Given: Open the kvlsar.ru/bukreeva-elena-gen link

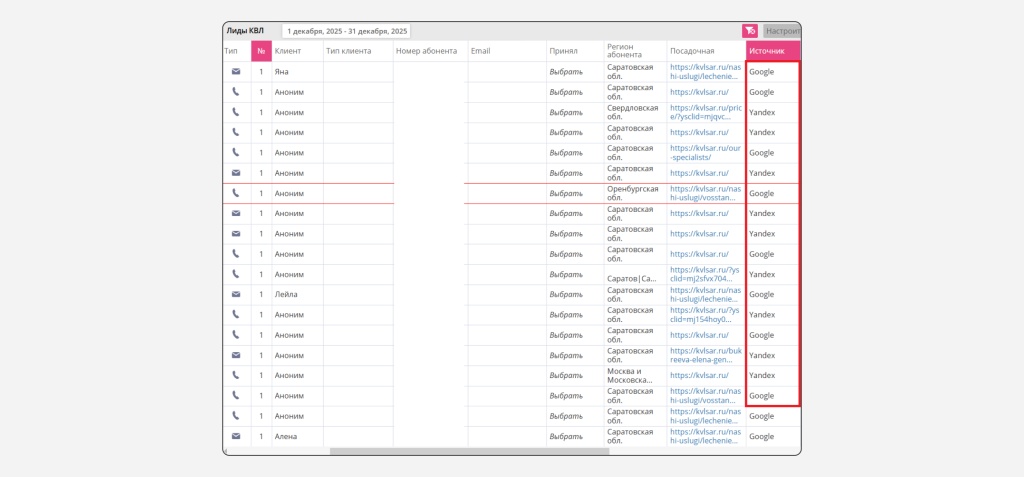Looking at the screenshot, I should 705,355.
